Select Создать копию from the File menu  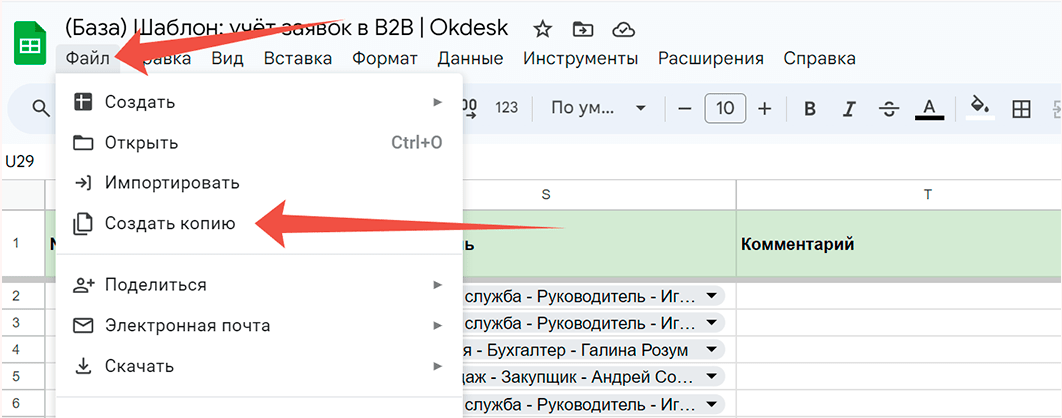pos(170,224)
